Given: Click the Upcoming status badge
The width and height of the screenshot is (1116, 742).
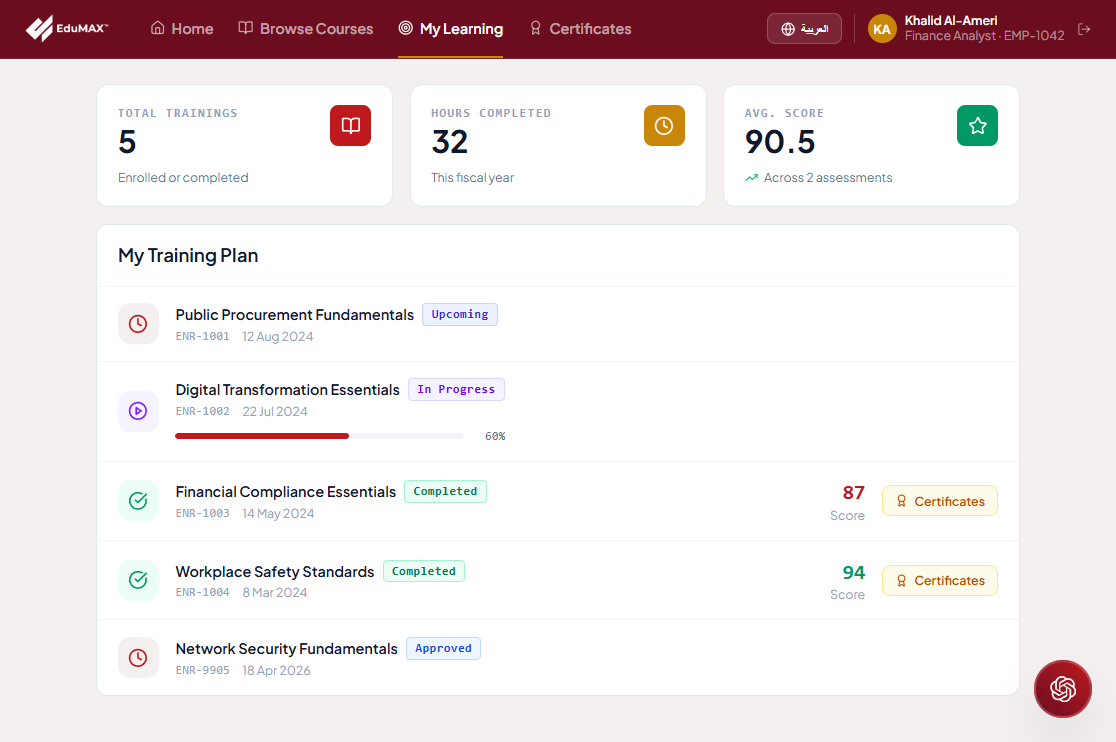Looking at the screenshot, I should coord(460,314).
